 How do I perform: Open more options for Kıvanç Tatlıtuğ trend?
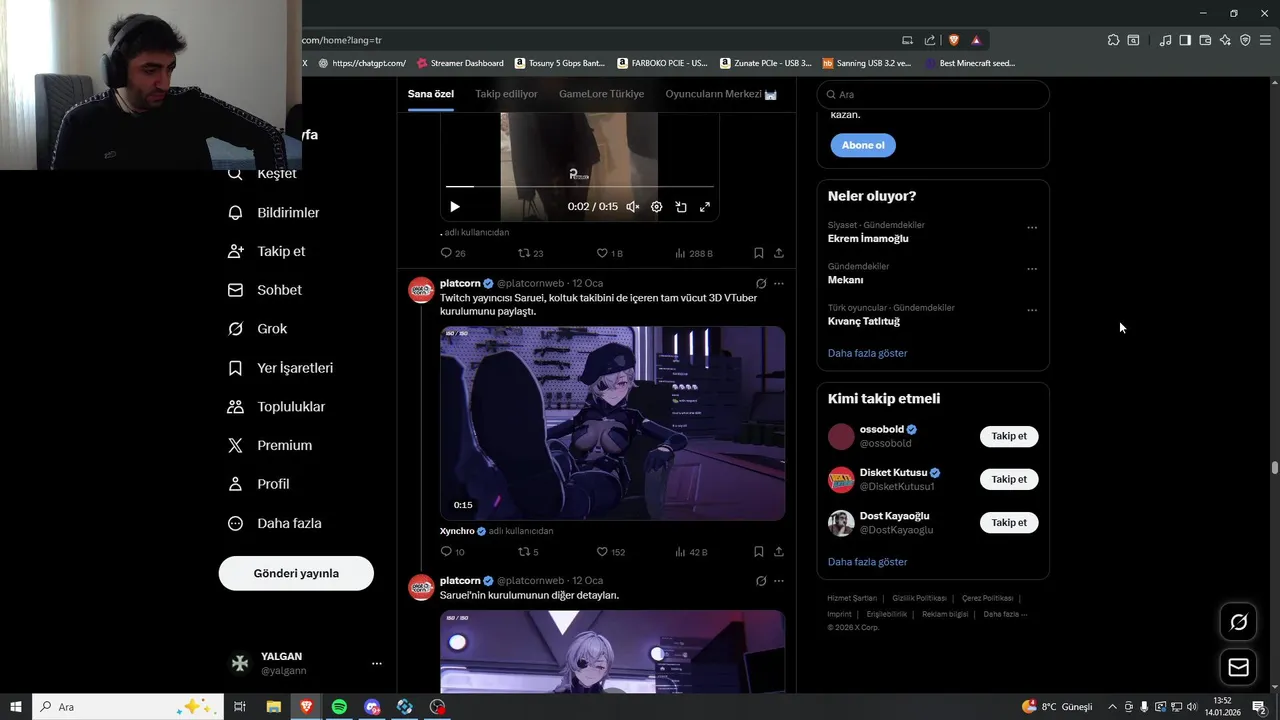pyautogui.click(x=1032, y=311)
